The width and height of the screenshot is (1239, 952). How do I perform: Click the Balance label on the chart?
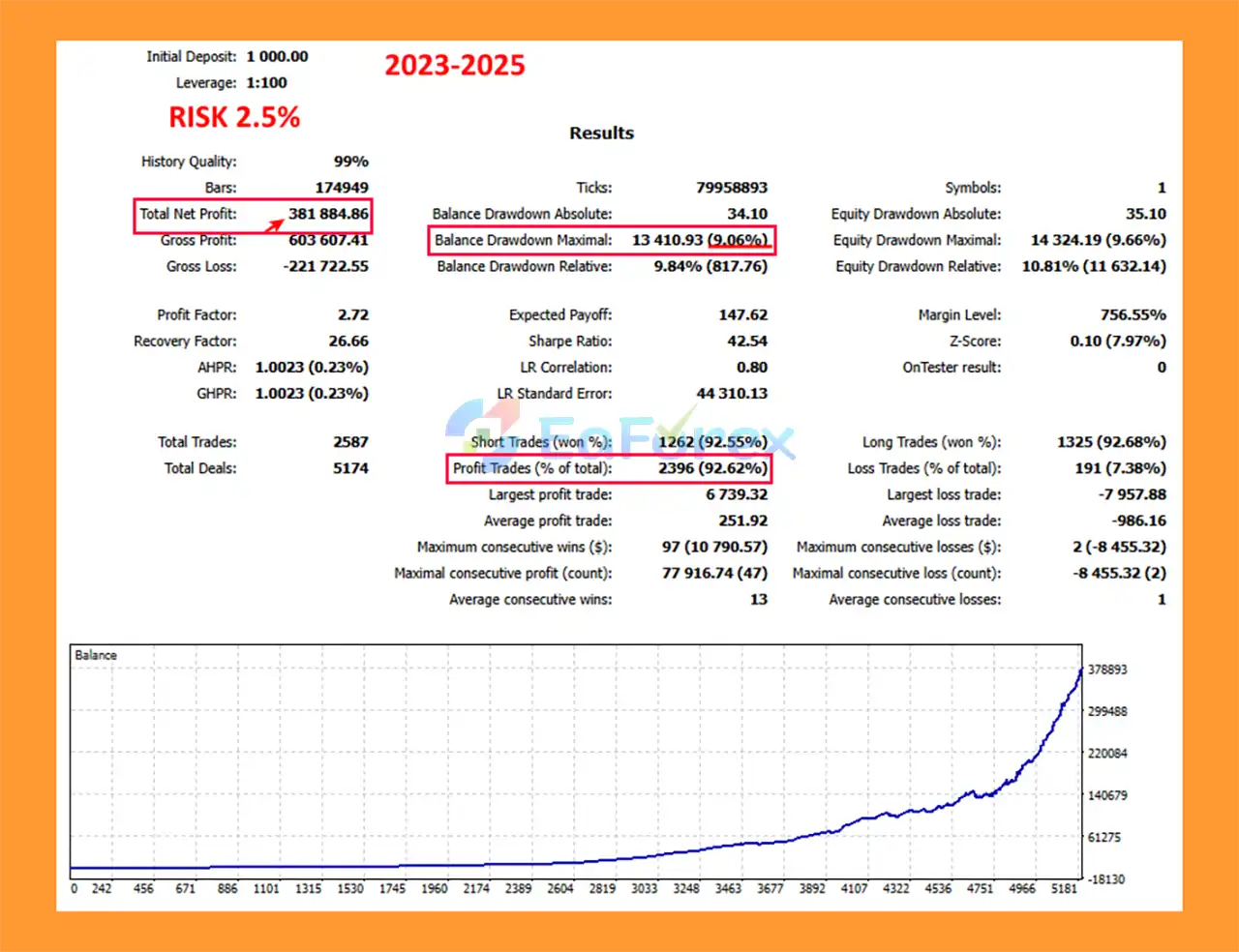coord(96,655)
